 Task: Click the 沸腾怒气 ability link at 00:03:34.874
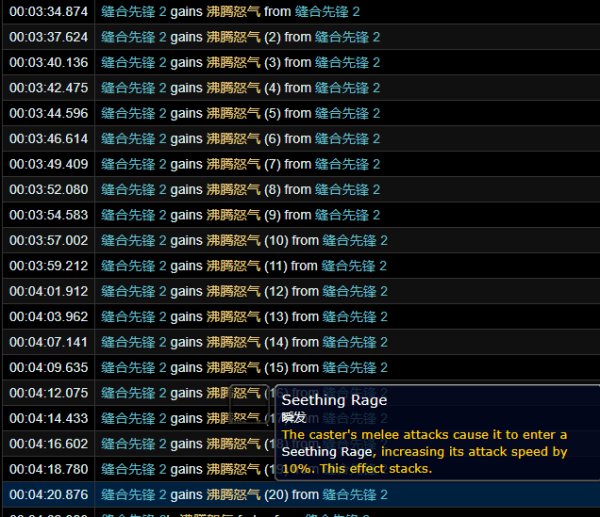pyautogui.click(x=233, y=11)
